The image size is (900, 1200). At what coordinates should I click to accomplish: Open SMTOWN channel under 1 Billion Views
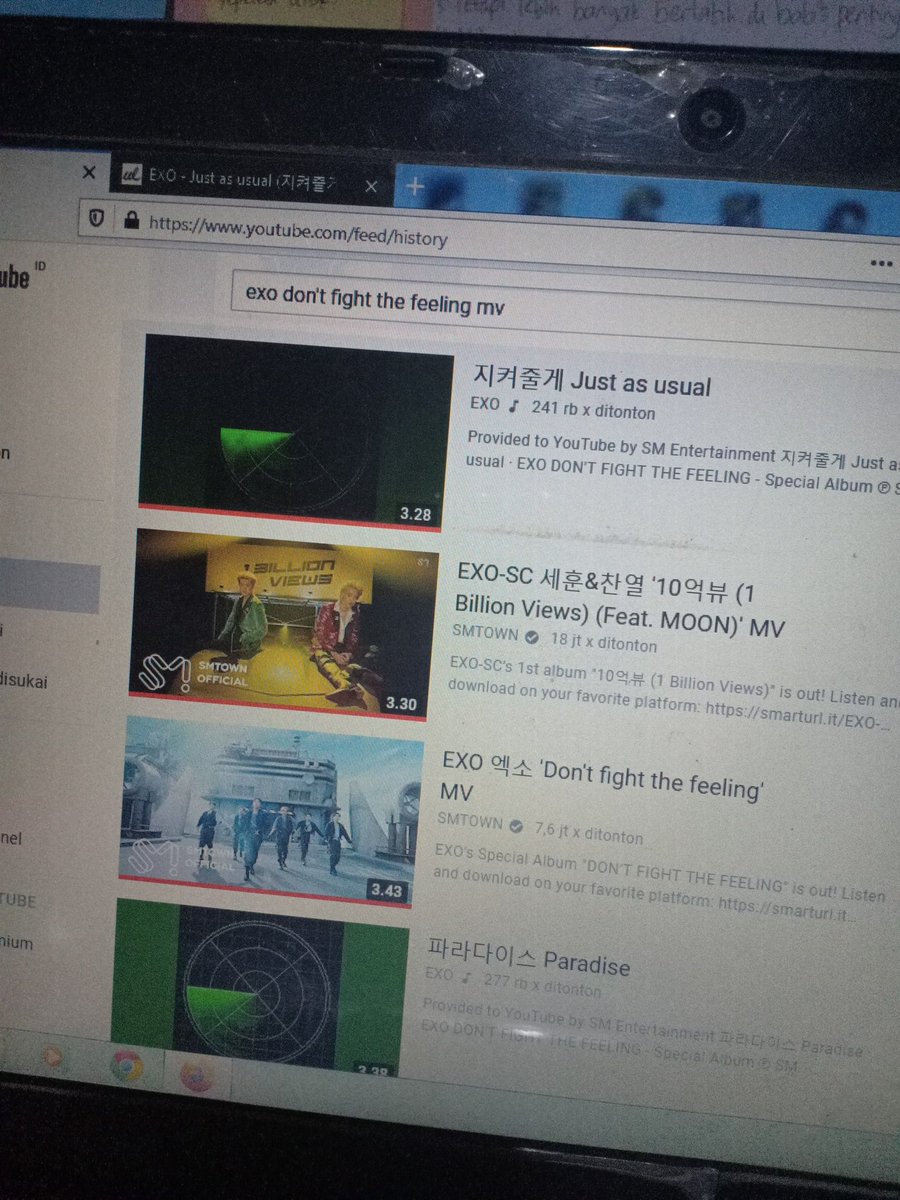coord(484,634)
